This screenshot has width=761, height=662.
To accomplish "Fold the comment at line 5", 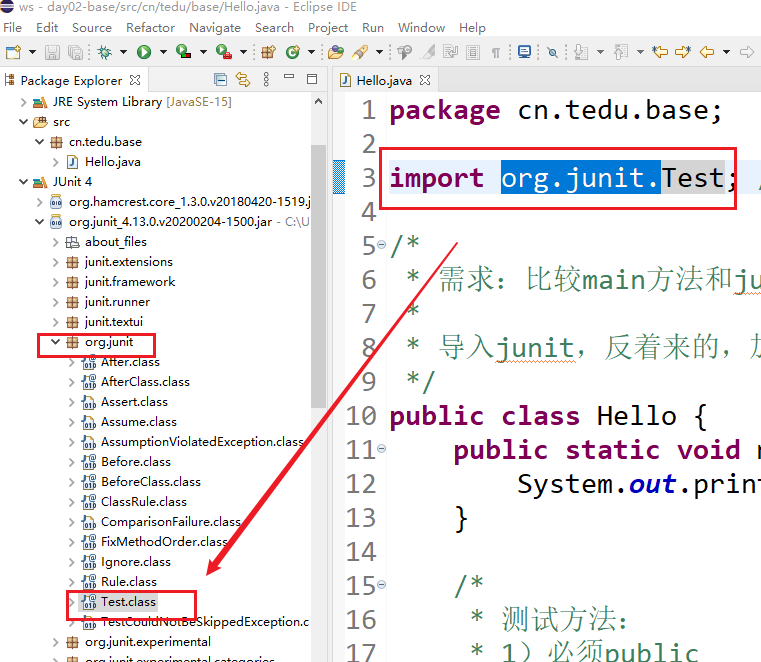I will point(381,245).
